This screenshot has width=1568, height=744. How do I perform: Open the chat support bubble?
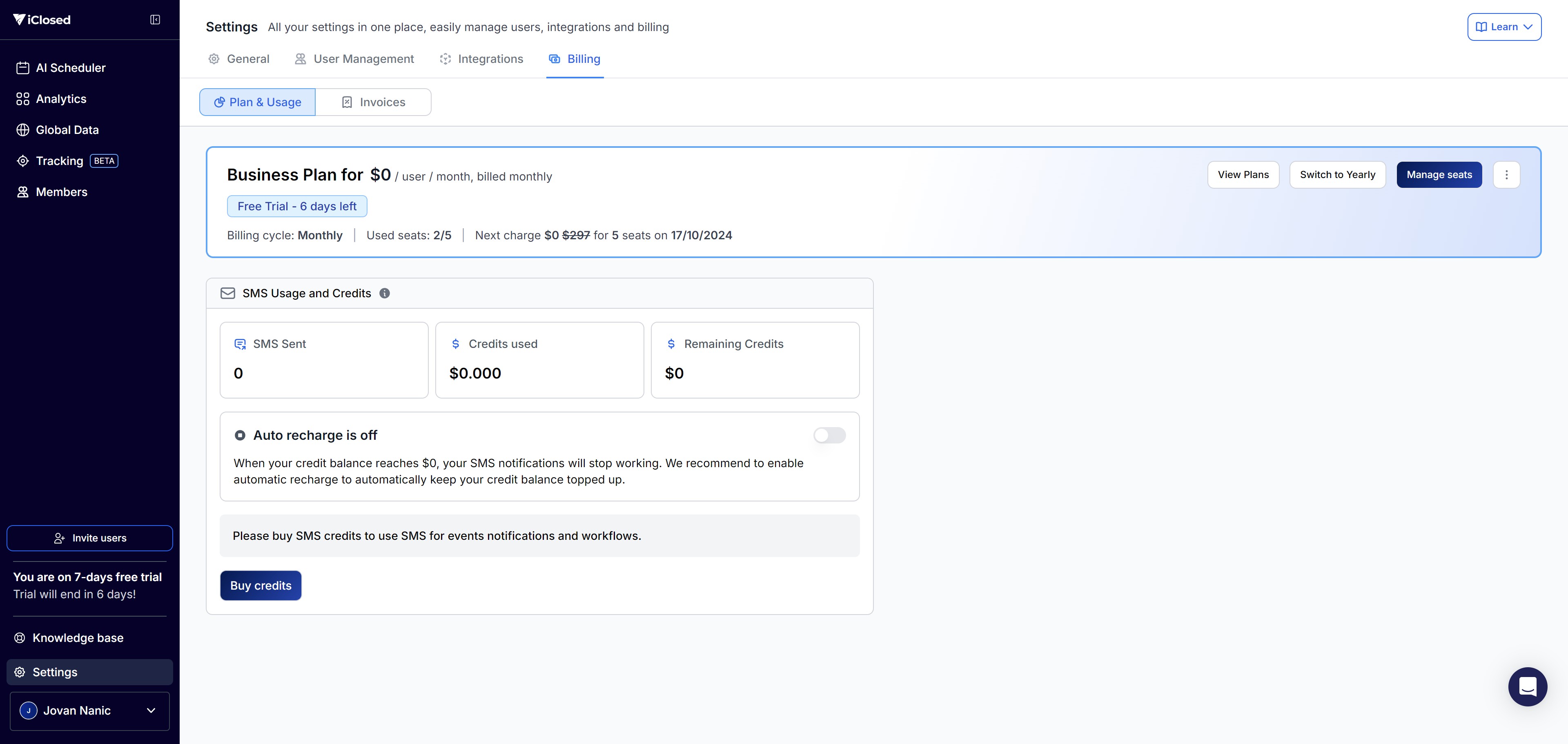pos(1527,686)
